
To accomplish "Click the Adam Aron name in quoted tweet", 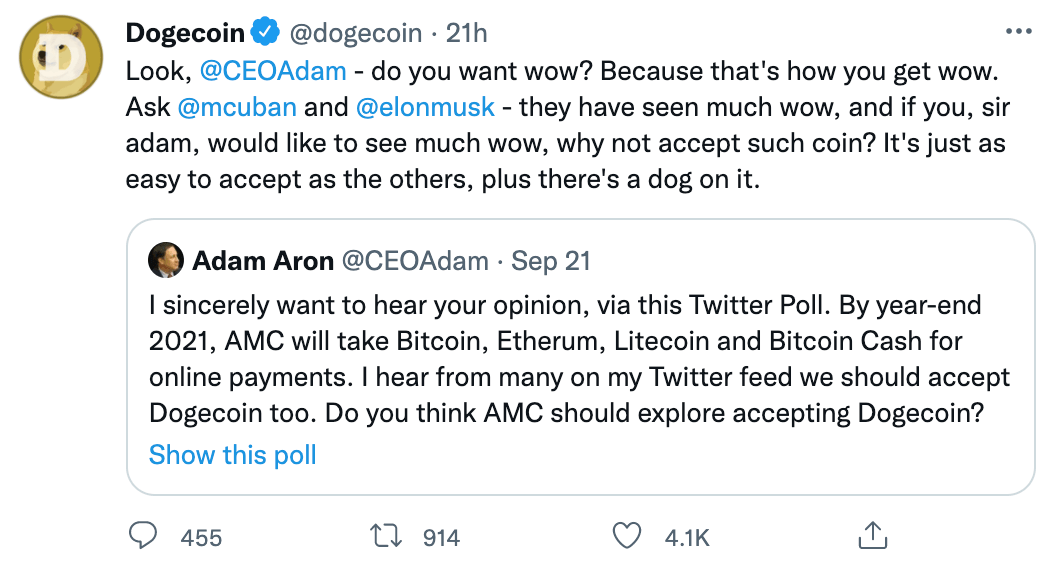I will 262,262.
